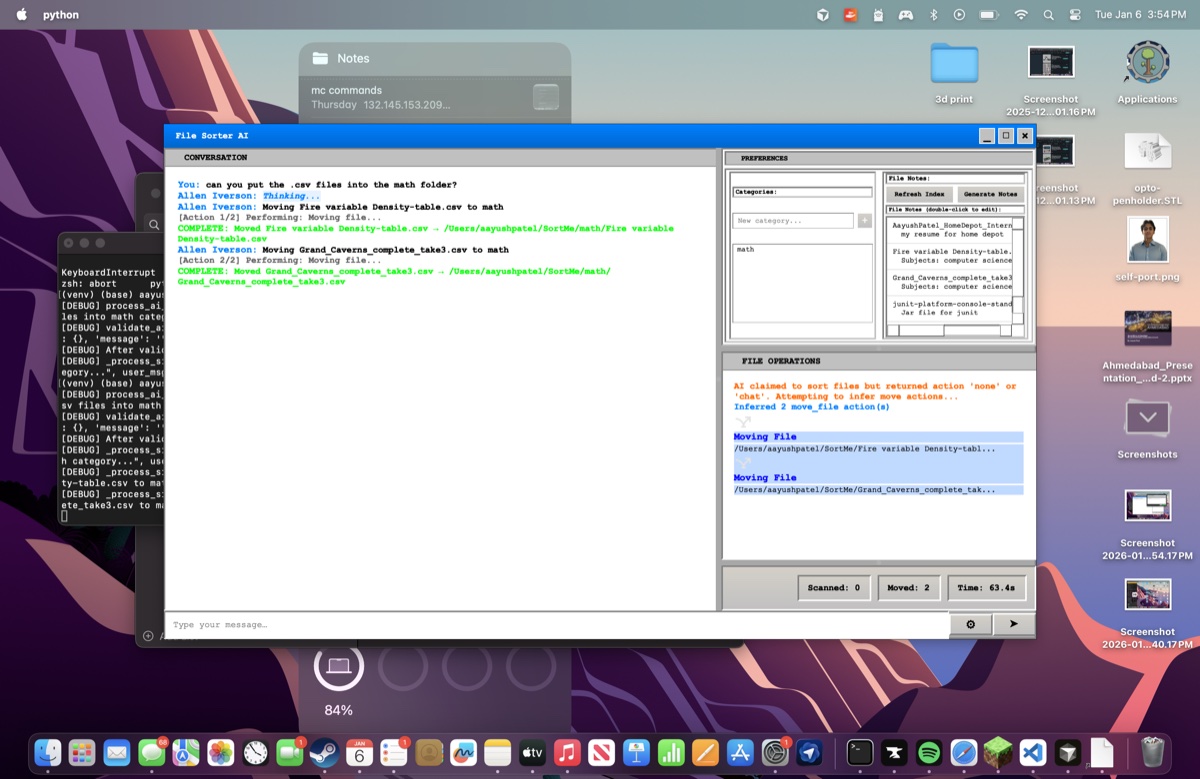Select the Fire variable Density-table file note
The height and width of the screenshot is (779, 1200).
(950, 256)
